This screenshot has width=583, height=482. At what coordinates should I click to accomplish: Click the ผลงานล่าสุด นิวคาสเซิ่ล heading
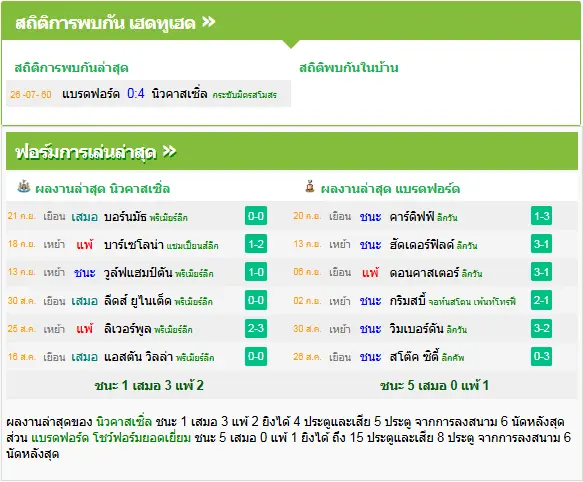pos(103,189)
